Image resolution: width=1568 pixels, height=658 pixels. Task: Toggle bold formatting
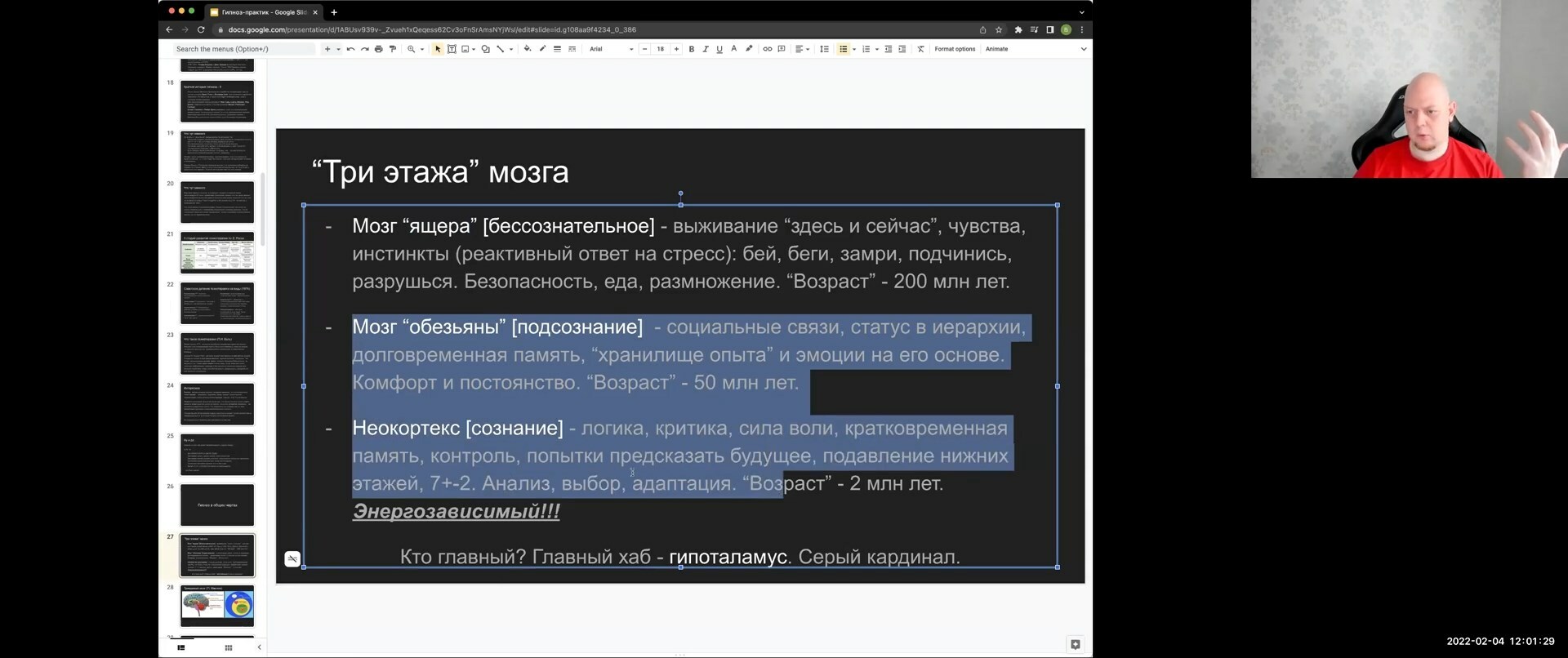691,49
